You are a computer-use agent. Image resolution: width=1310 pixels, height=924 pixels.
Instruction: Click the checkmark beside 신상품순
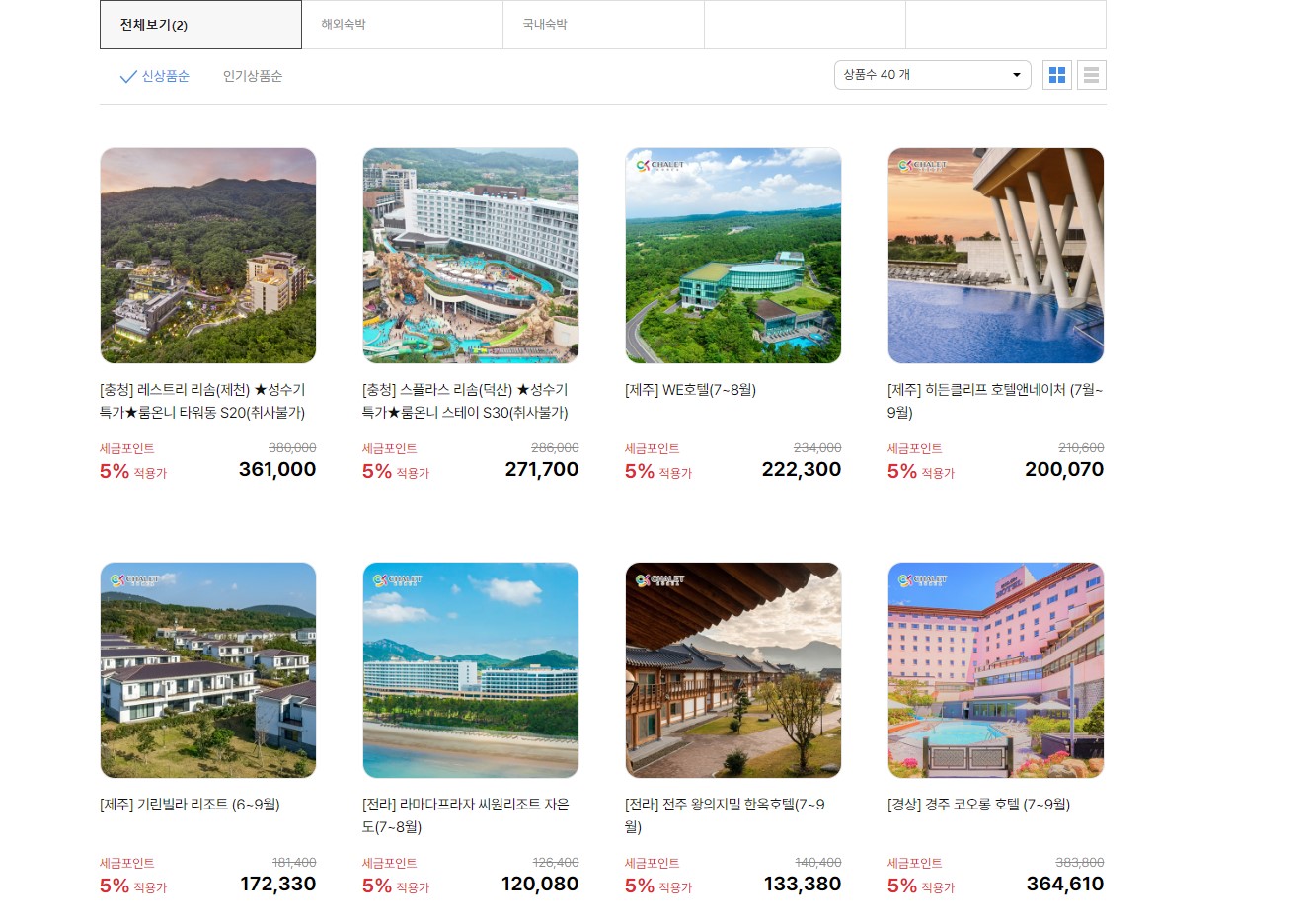(127, 76)
